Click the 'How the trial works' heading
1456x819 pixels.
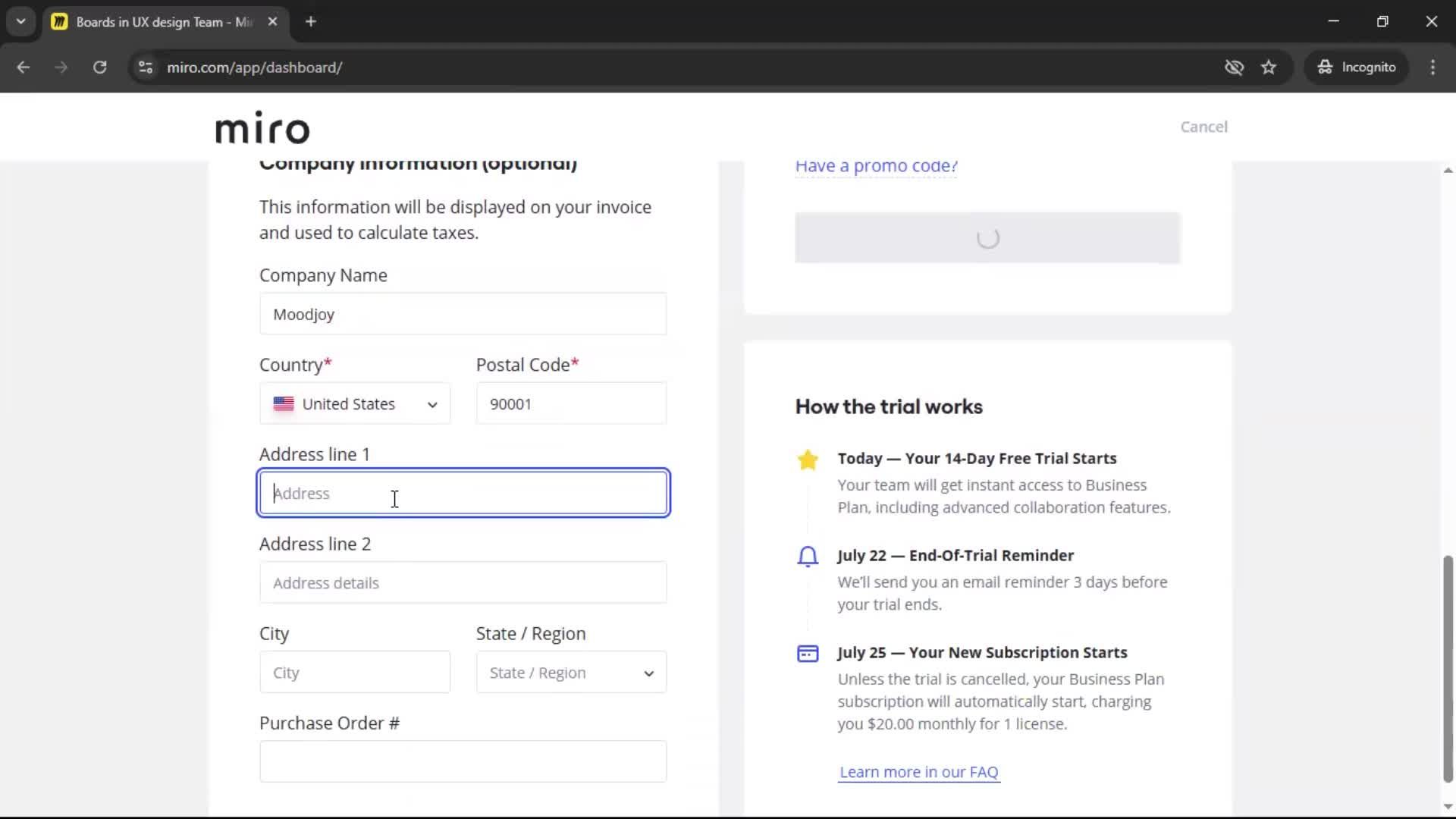click(889, 406)
